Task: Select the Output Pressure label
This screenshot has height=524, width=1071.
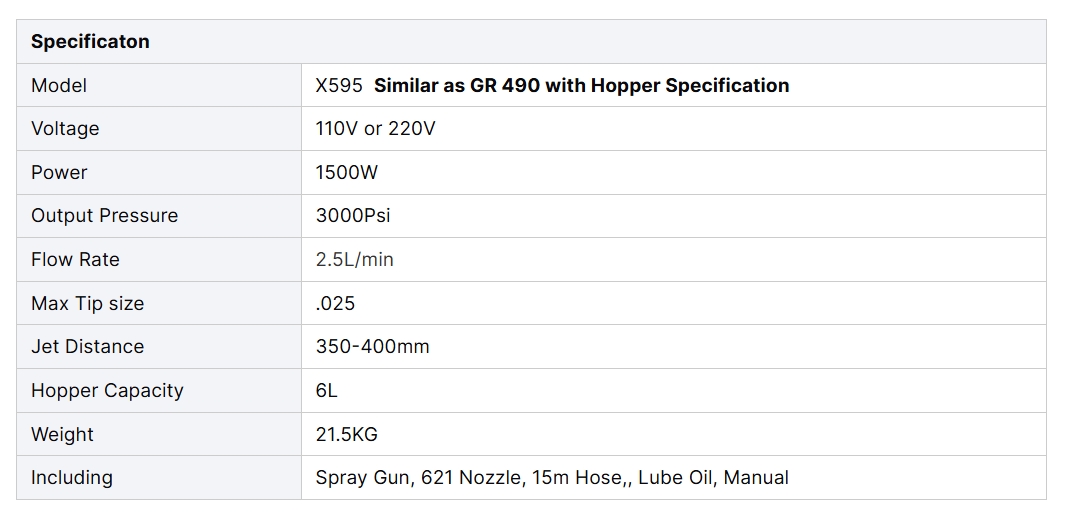Action: (x=104, y=216)
